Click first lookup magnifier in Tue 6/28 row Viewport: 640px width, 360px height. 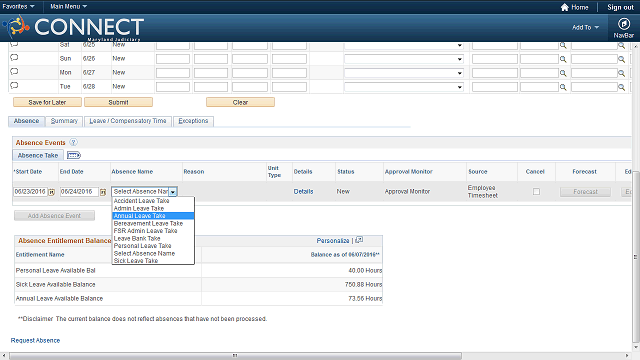[x=563, y=87]
